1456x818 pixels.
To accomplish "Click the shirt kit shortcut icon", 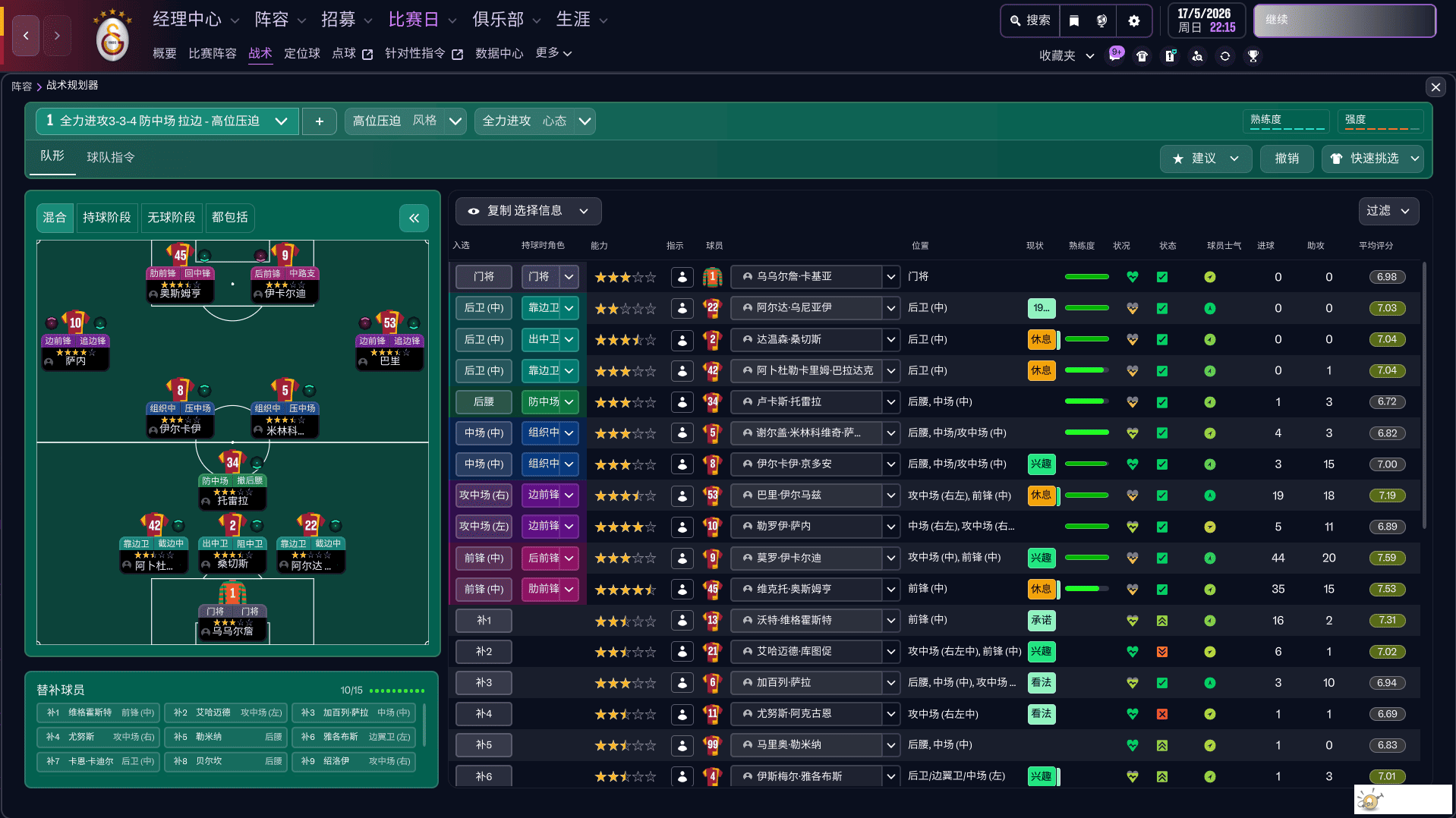I will point(1142,55).
